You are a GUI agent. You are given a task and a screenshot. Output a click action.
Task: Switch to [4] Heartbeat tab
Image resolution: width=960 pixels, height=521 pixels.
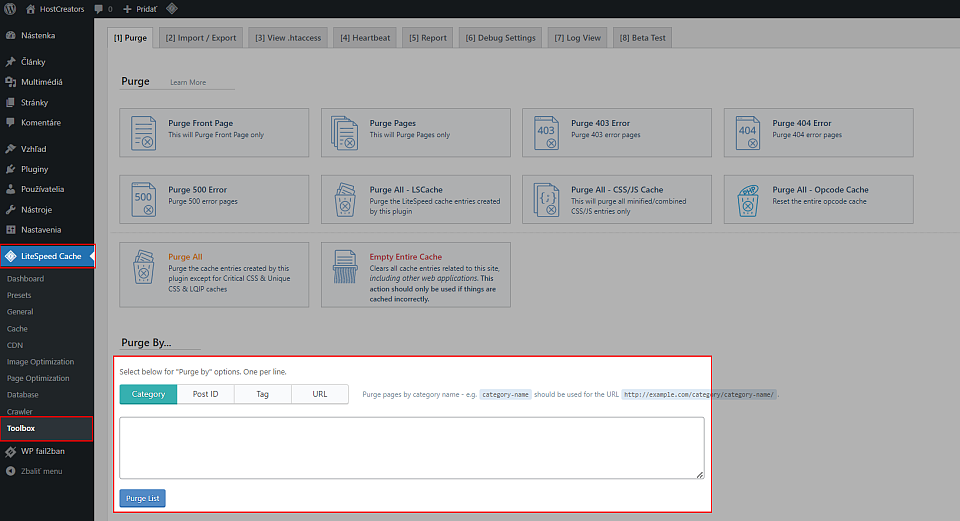point(365,37)
